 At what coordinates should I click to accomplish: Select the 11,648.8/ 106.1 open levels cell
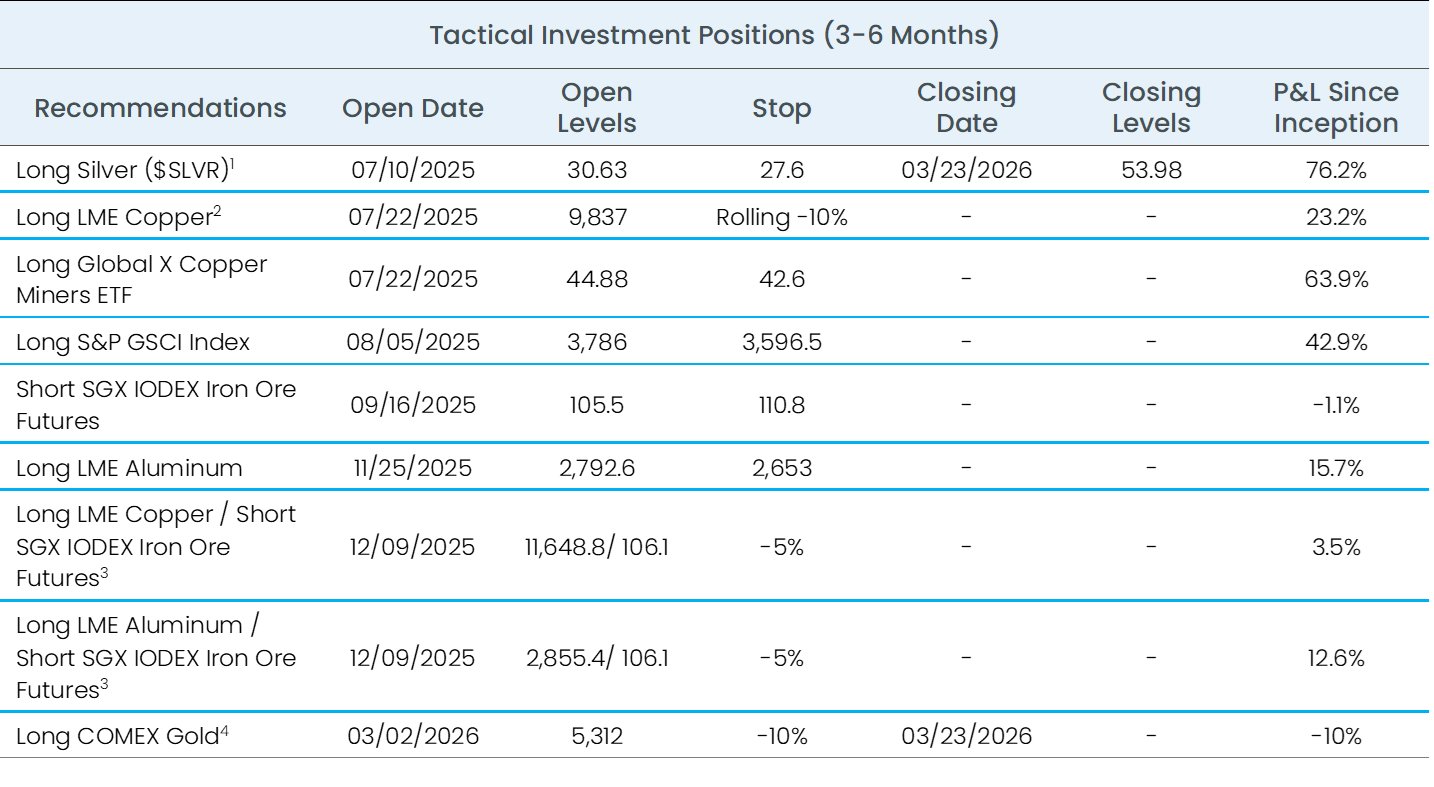click(x=598, y=547)
